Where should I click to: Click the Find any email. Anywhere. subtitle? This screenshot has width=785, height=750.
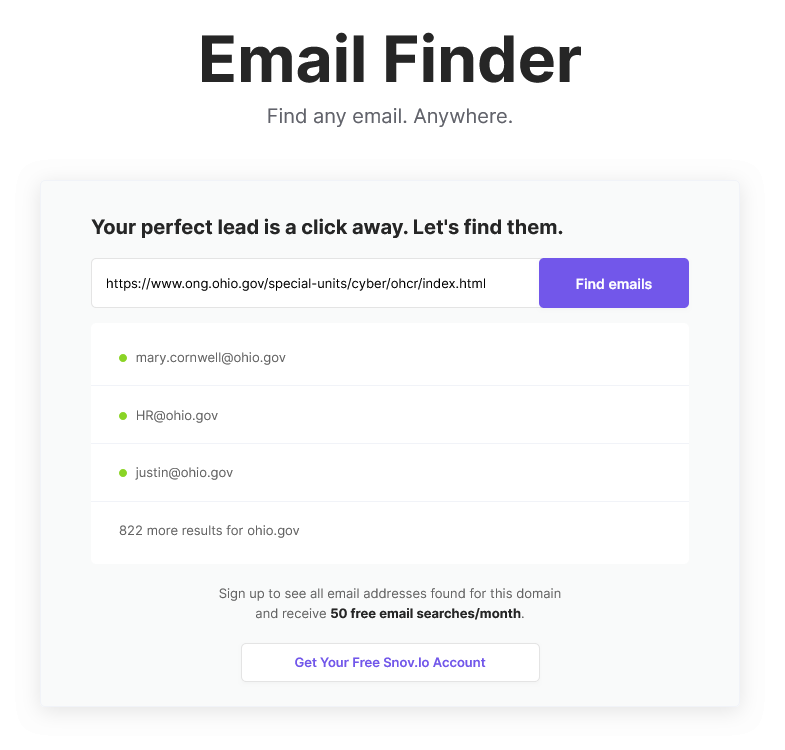coord(390,116)
